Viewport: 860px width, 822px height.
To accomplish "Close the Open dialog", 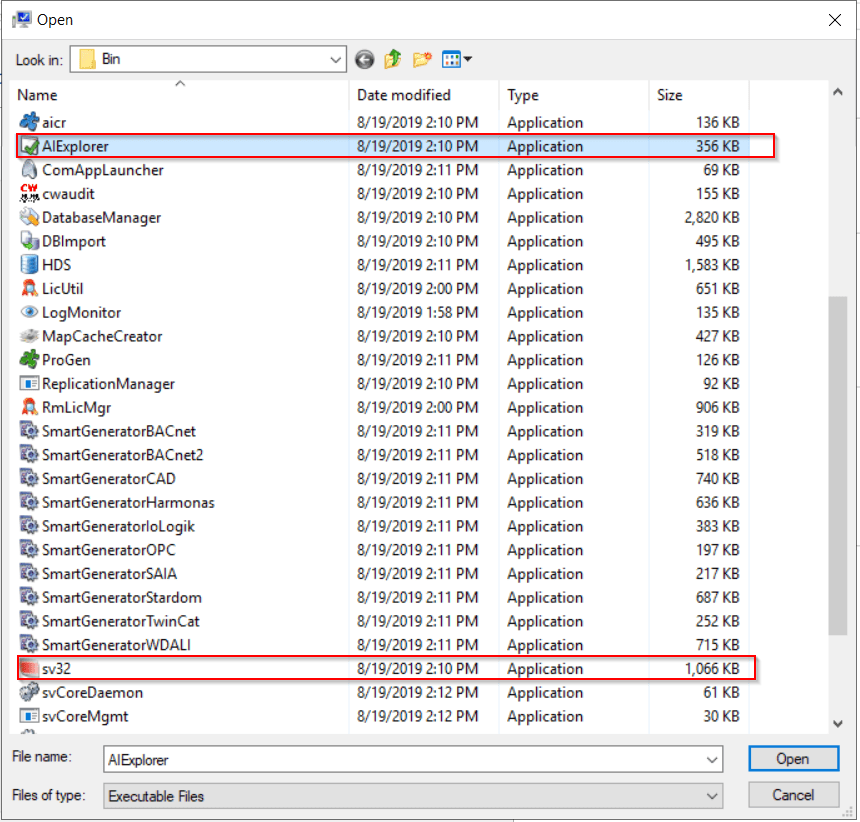I will click(835, 20).
